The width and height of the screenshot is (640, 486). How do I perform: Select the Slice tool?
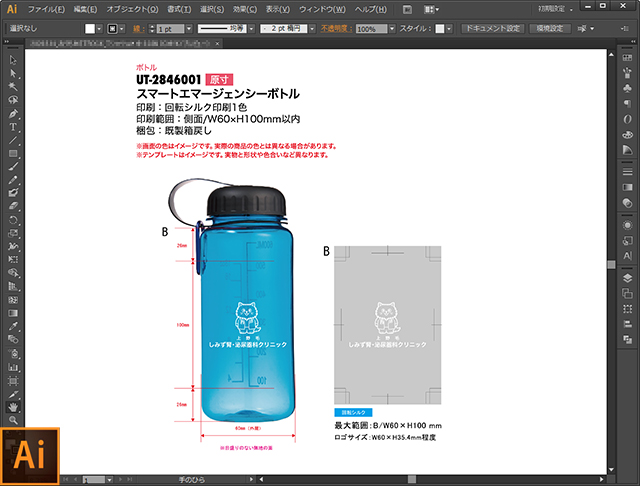pyautogui.click(x=13, y=395)
